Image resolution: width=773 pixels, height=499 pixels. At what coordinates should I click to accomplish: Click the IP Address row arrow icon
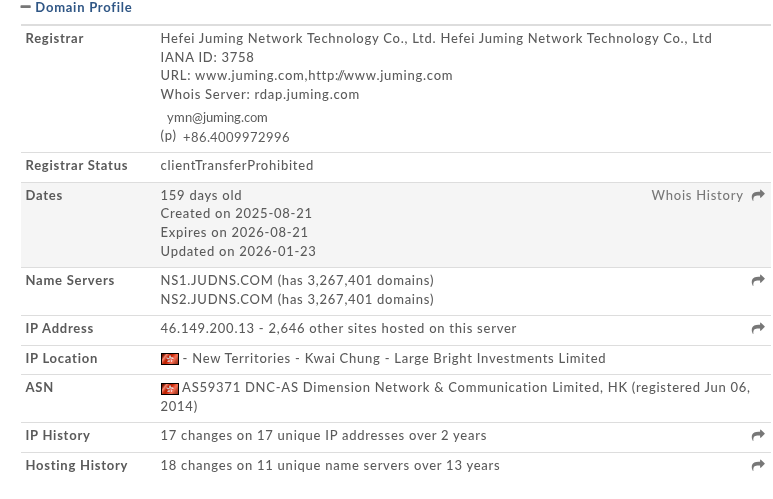[x=758, y=329]
